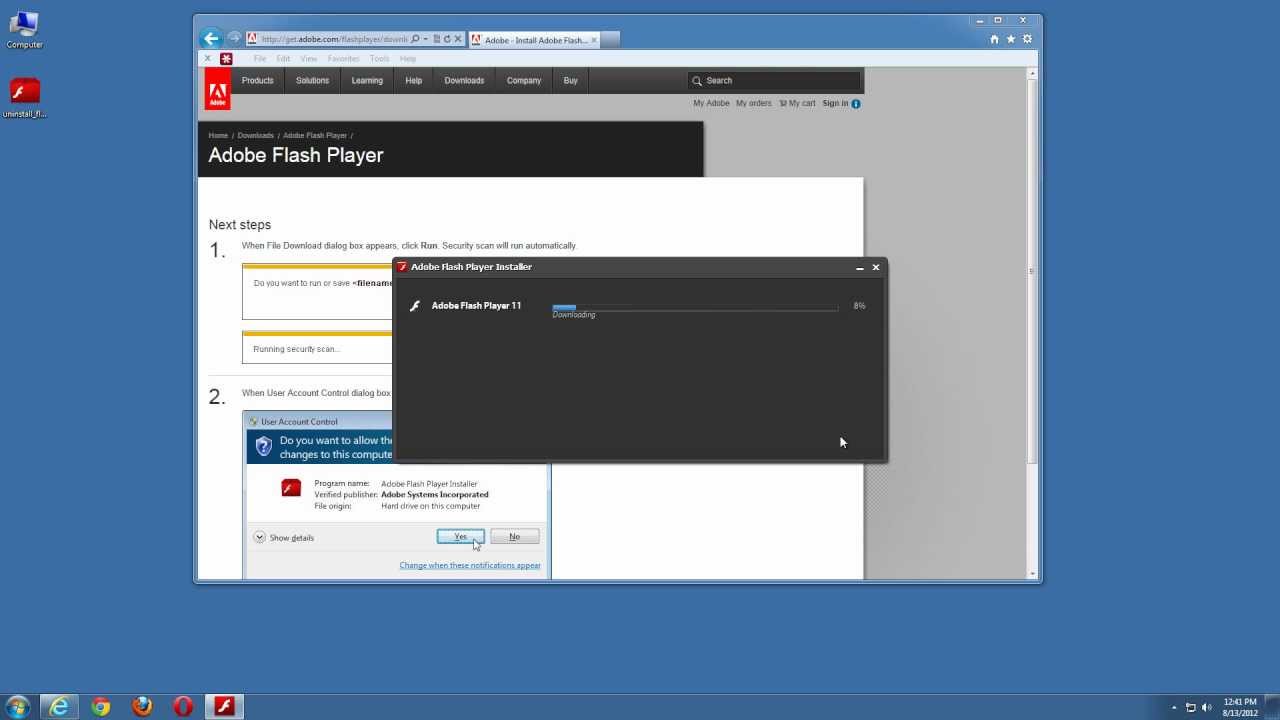Viewport: 1280px width, 720px height.
Task: Open address bar dropdown arrow
Action: pyautogui.click(x=425, y=39)
